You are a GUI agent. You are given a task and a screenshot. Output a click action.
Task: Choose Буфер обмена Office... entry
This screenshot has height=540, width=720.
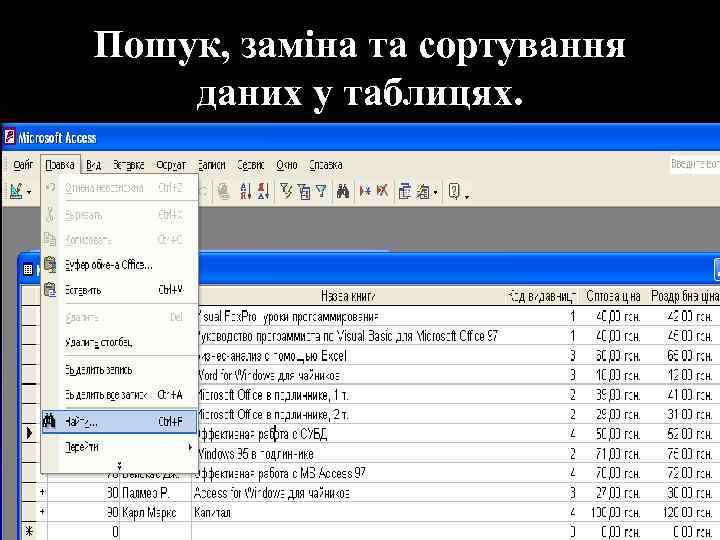tap(119, 265)
